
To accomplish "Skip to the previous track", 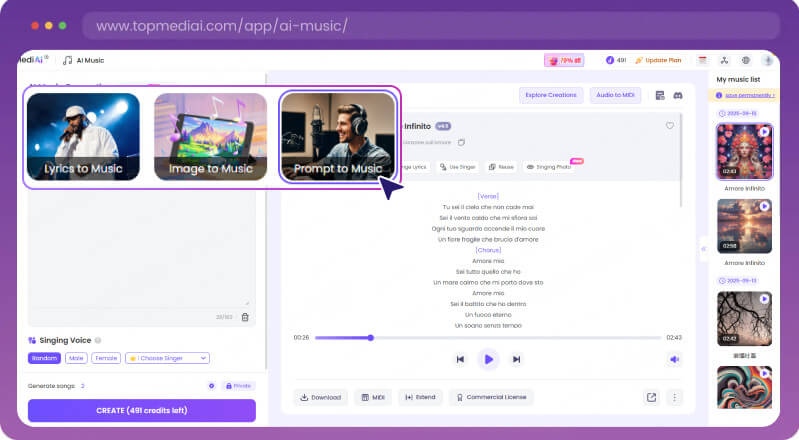I will click(x=460, y=359).
